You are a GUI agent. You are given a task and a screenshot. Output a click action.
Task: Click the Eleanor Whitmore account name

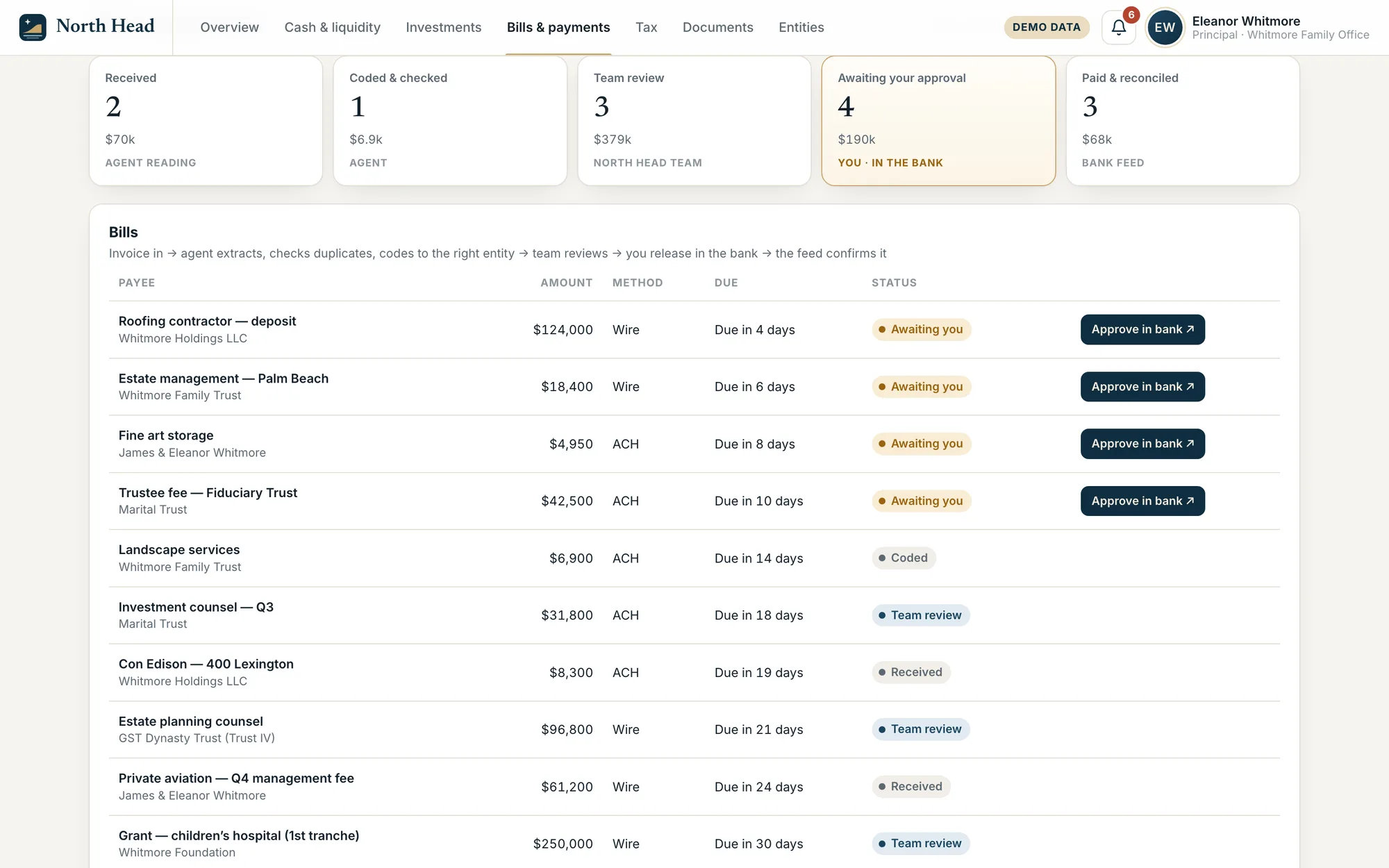coord(1246,21)
